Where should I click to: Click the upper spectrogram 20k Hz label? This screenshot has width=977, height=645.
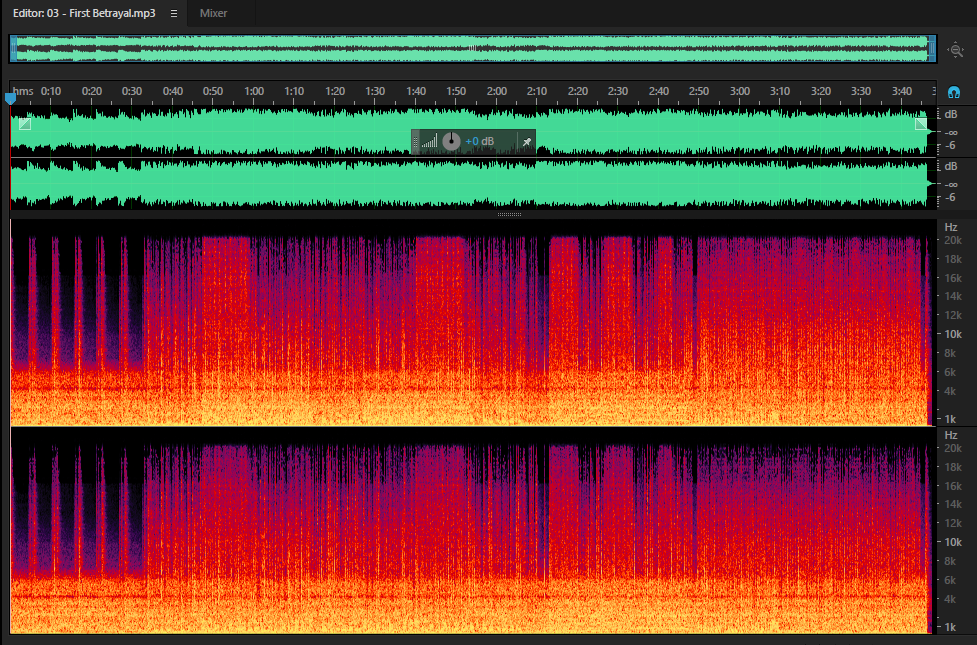point(953,241)
